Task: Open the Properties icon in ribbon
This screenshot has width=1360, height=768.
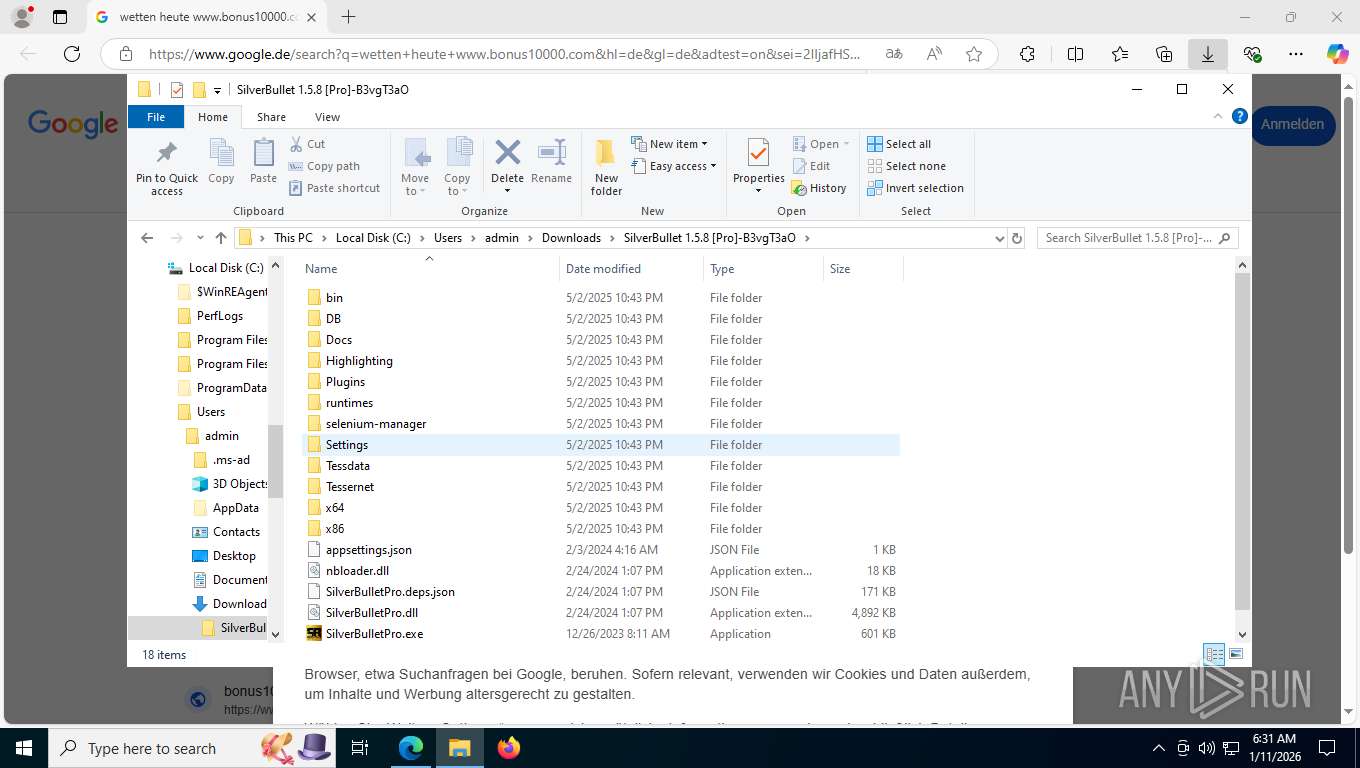Action: (758, 152)
